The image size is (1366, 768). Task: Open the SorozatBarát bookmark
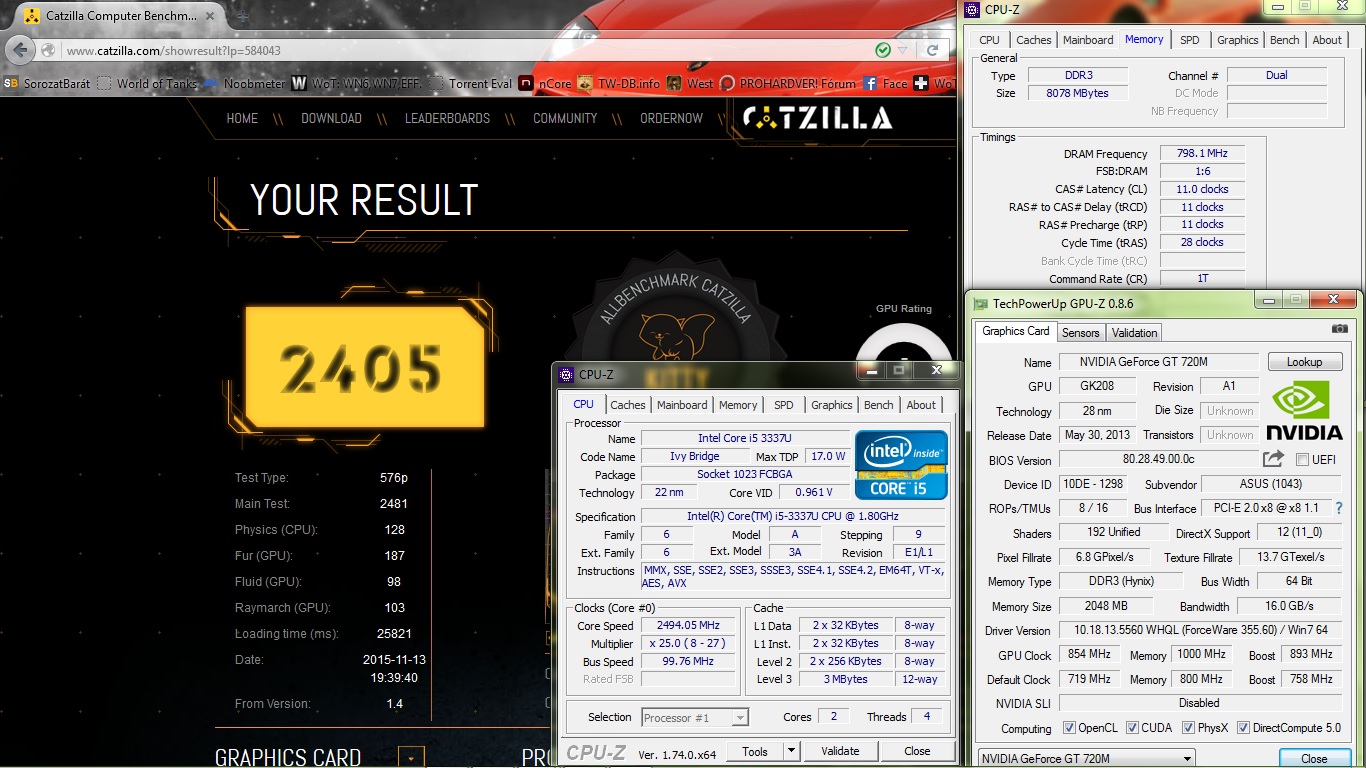[x=46, y=84]
